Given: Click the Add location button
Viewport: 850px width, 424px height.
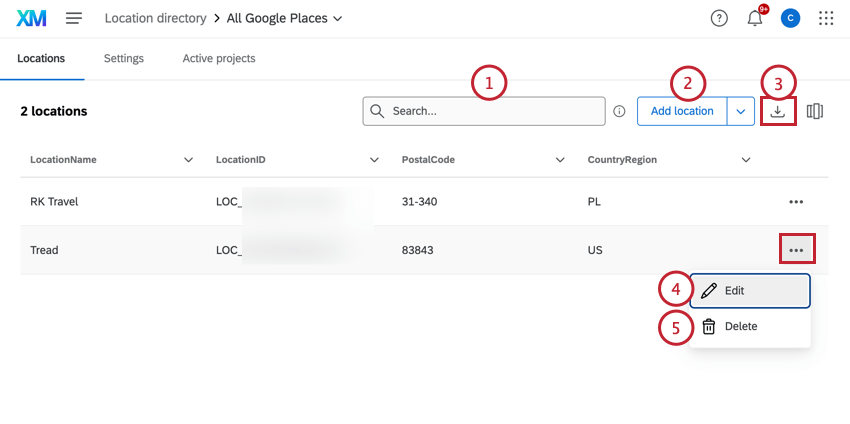Looking at the screenshot, I should tap(682, 111).
